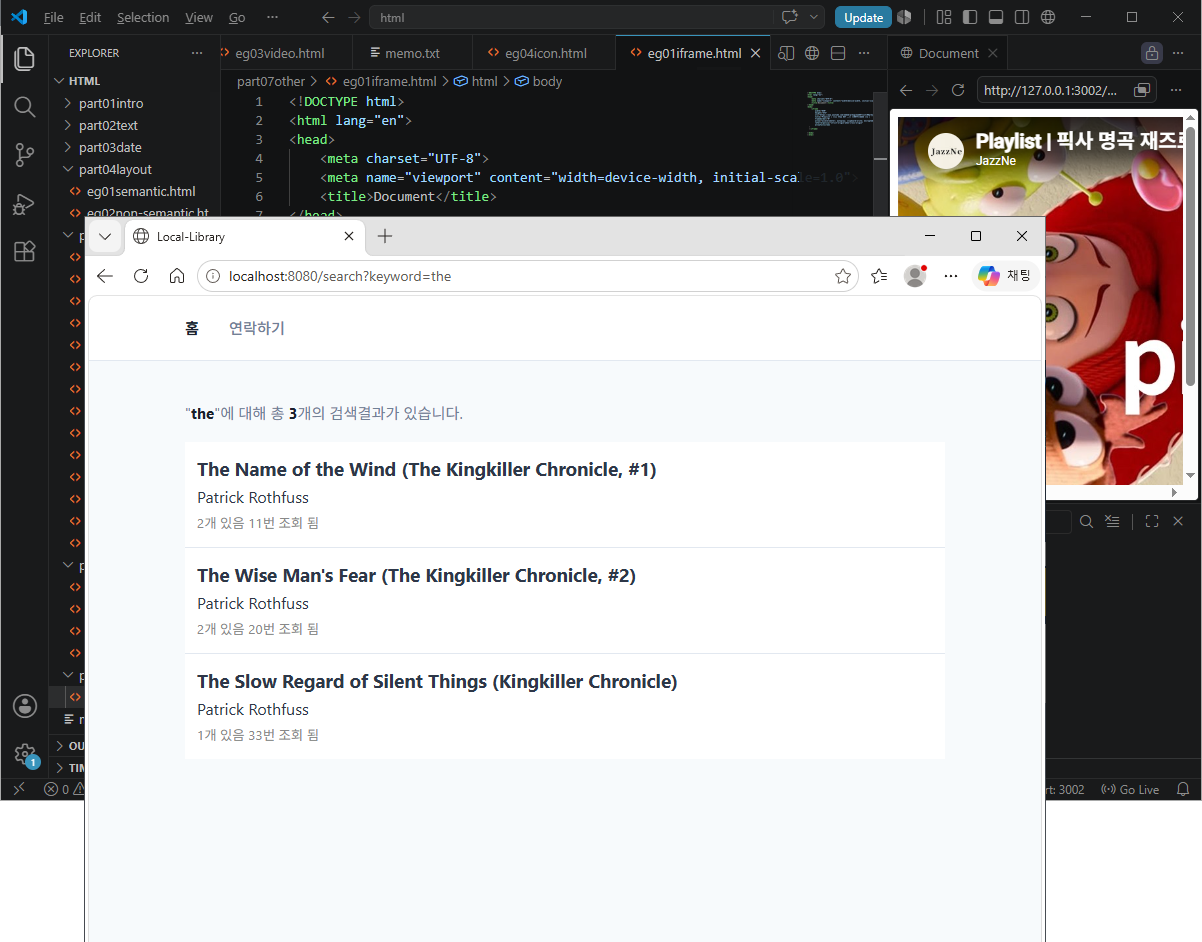The width and height of the screenshot is (1202, 942).
Task: Toggle maximize of the VS Code panel
Action: (x=1152, y=521)
